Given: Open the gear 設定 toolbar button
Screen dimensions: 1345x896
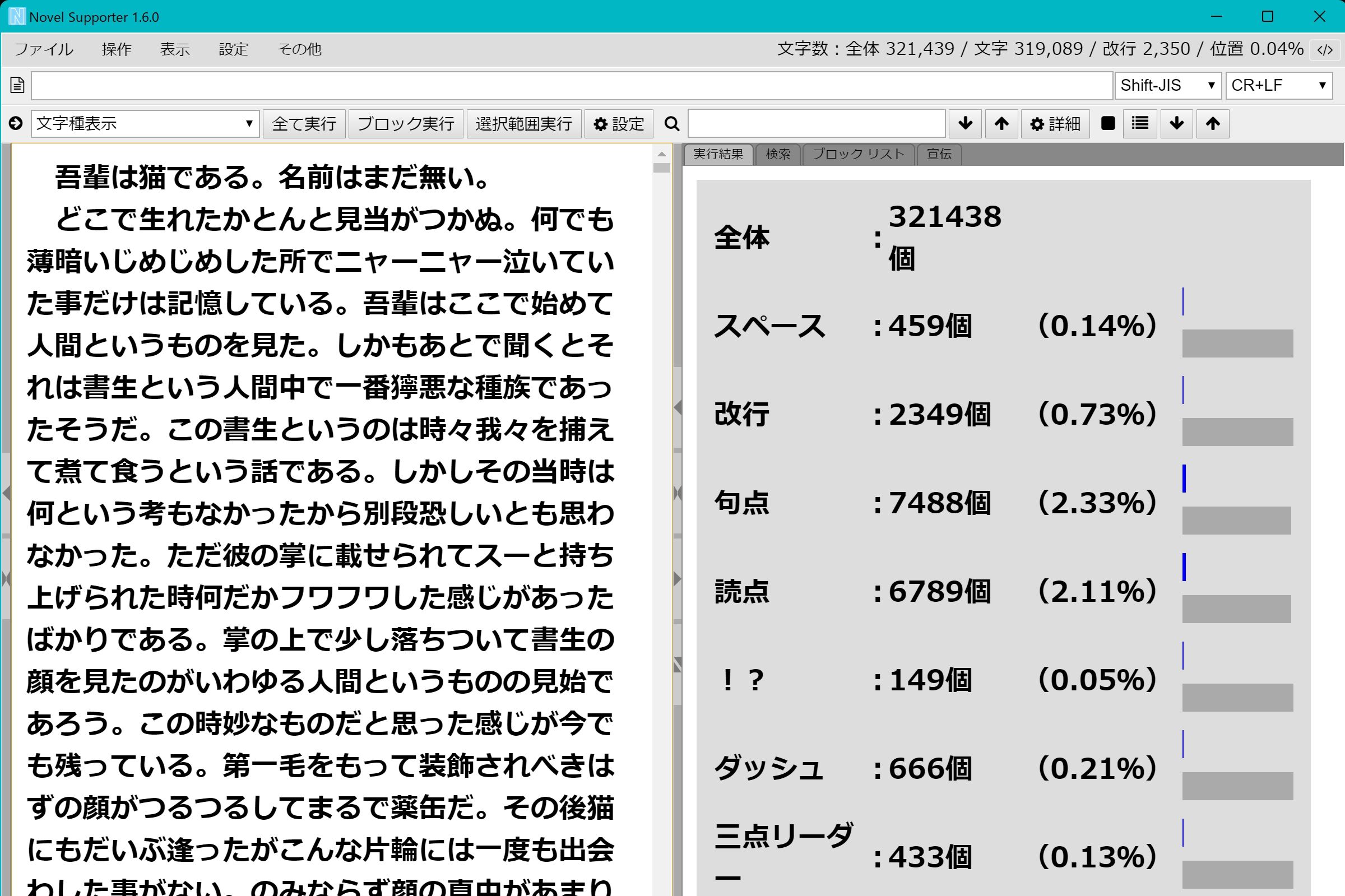Looking at the screenshot, I should click(619, 123).
